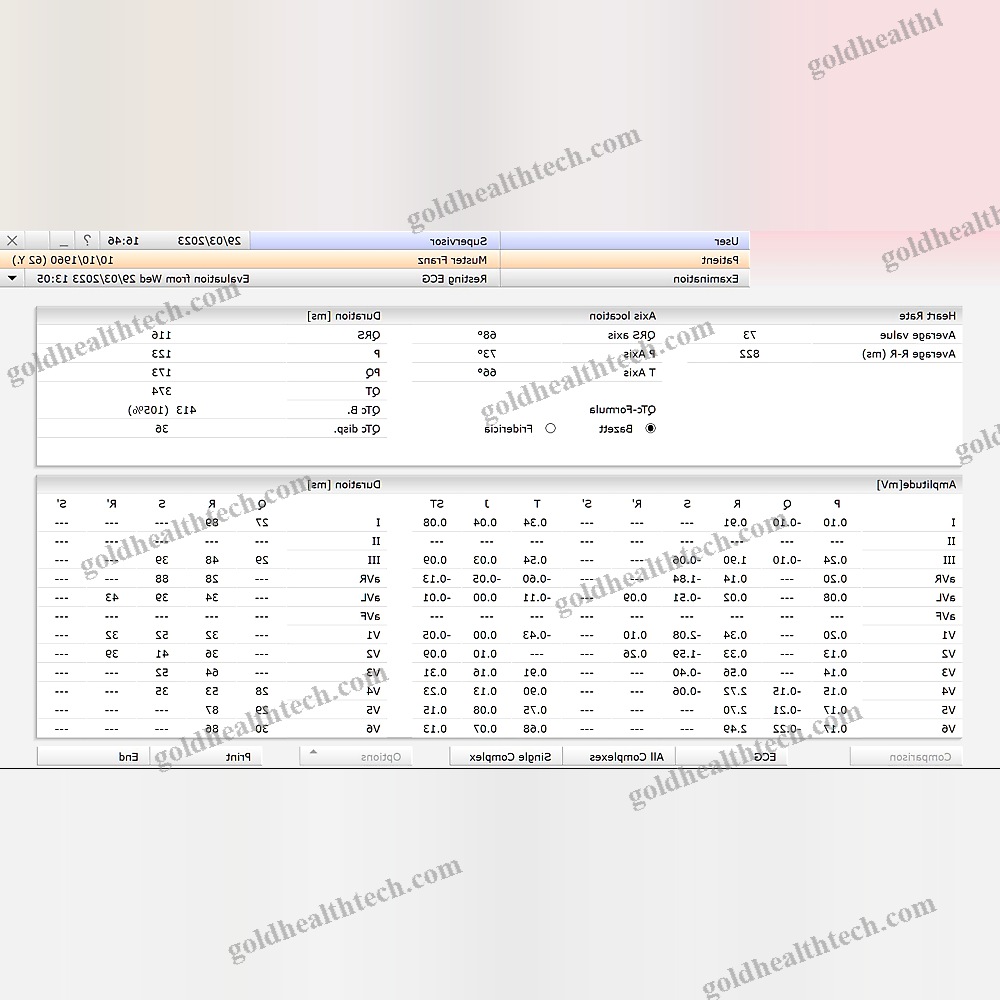Click V2 S amplitude value -1.59
This screenshot has width=1000, height=1000.
click(687, 654)
